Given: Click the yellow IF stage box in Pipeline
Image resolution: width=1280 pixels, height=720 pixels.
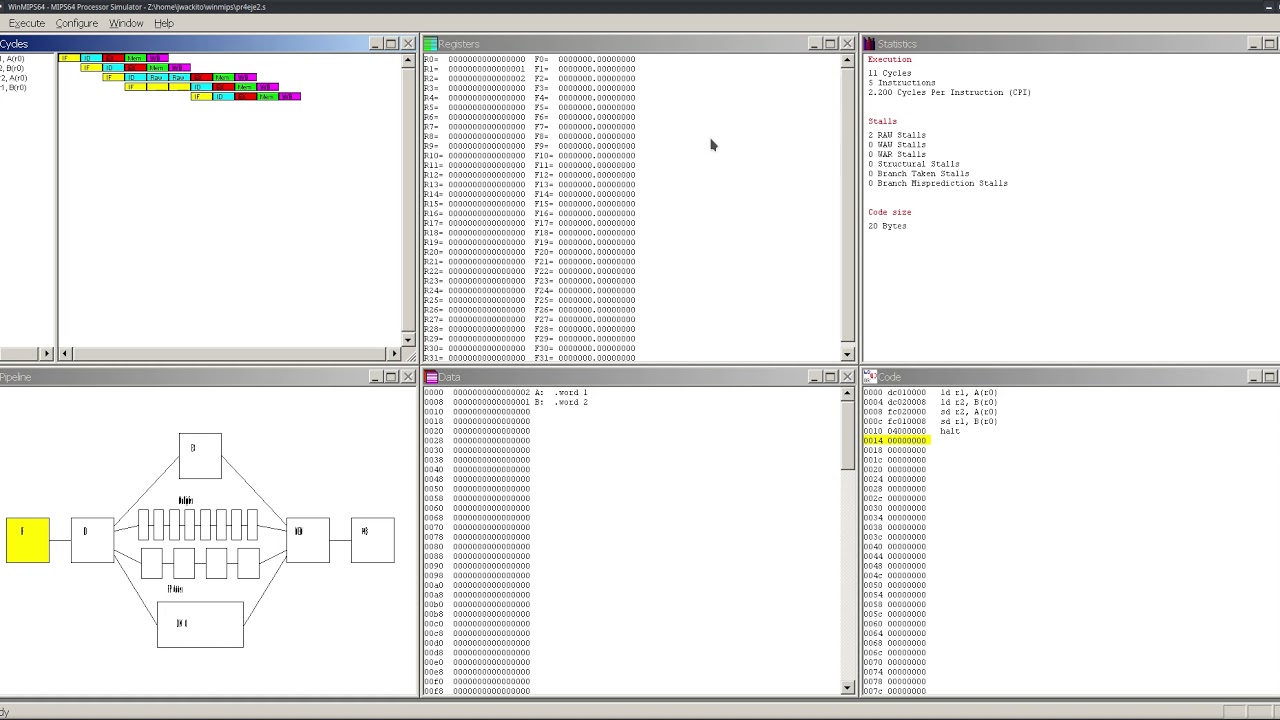Looking at the screenshot, I should click(27, 540).
